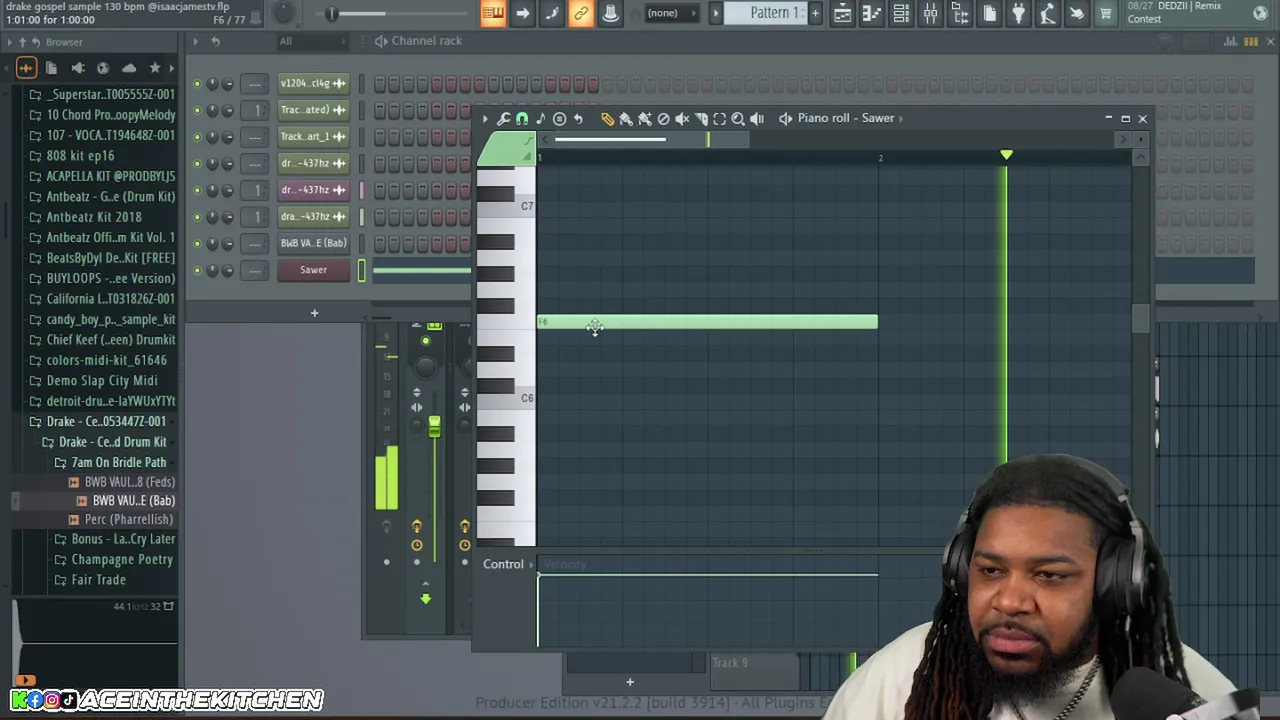The width and height of the screenshot is (1280, 720).
Task: Click the Sawer channel button
Action: click(313, 270)
